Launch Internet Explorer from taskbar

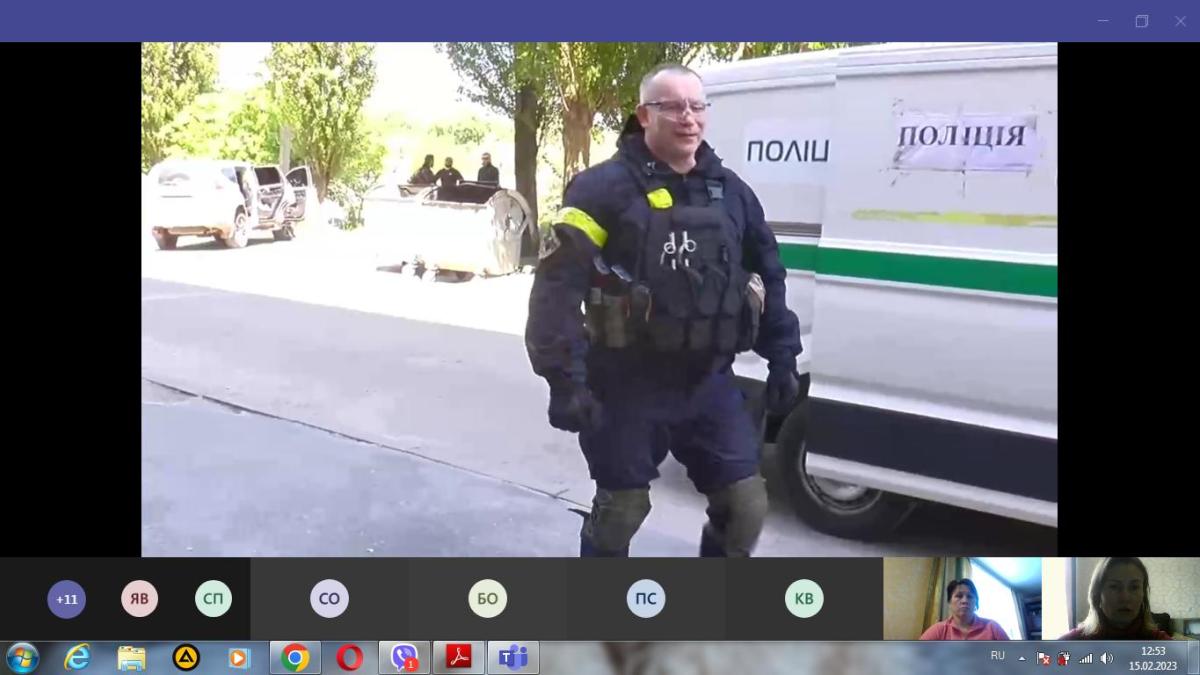77,657
